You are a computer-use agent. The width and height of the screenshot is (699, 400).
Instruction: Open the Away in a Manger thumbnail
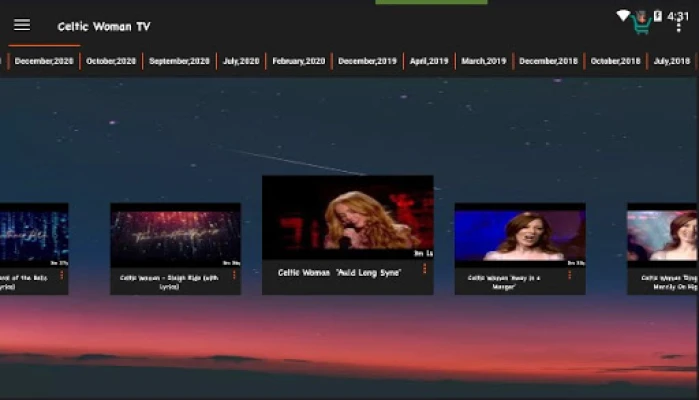(519, 236)
